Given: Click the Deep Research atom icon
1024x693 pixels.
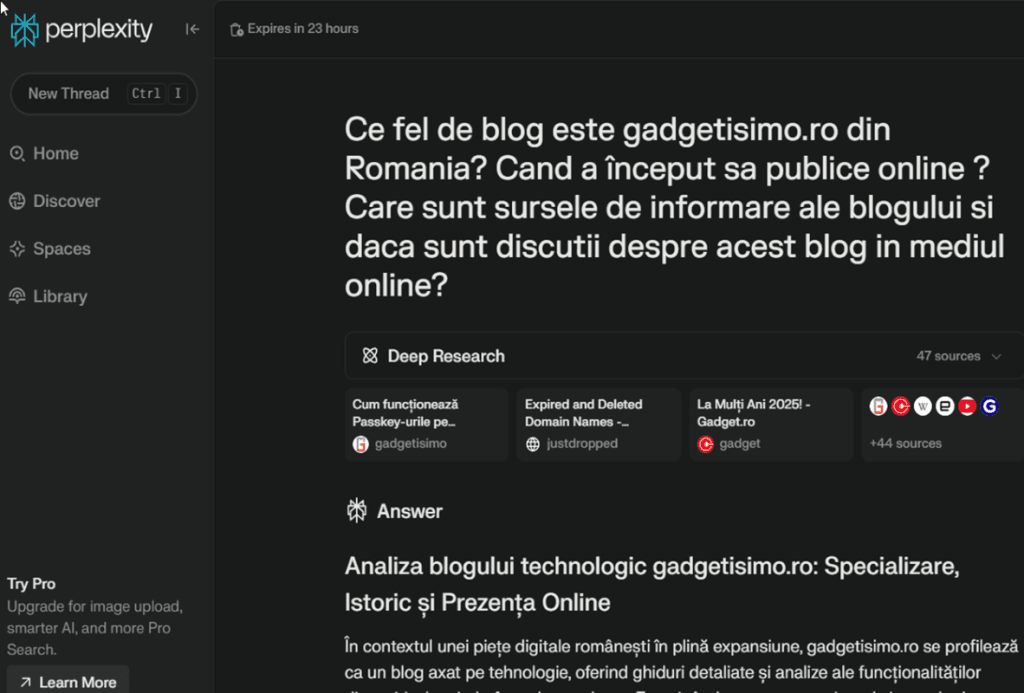Looking at the screenshot, I should [x=370, y=355].
